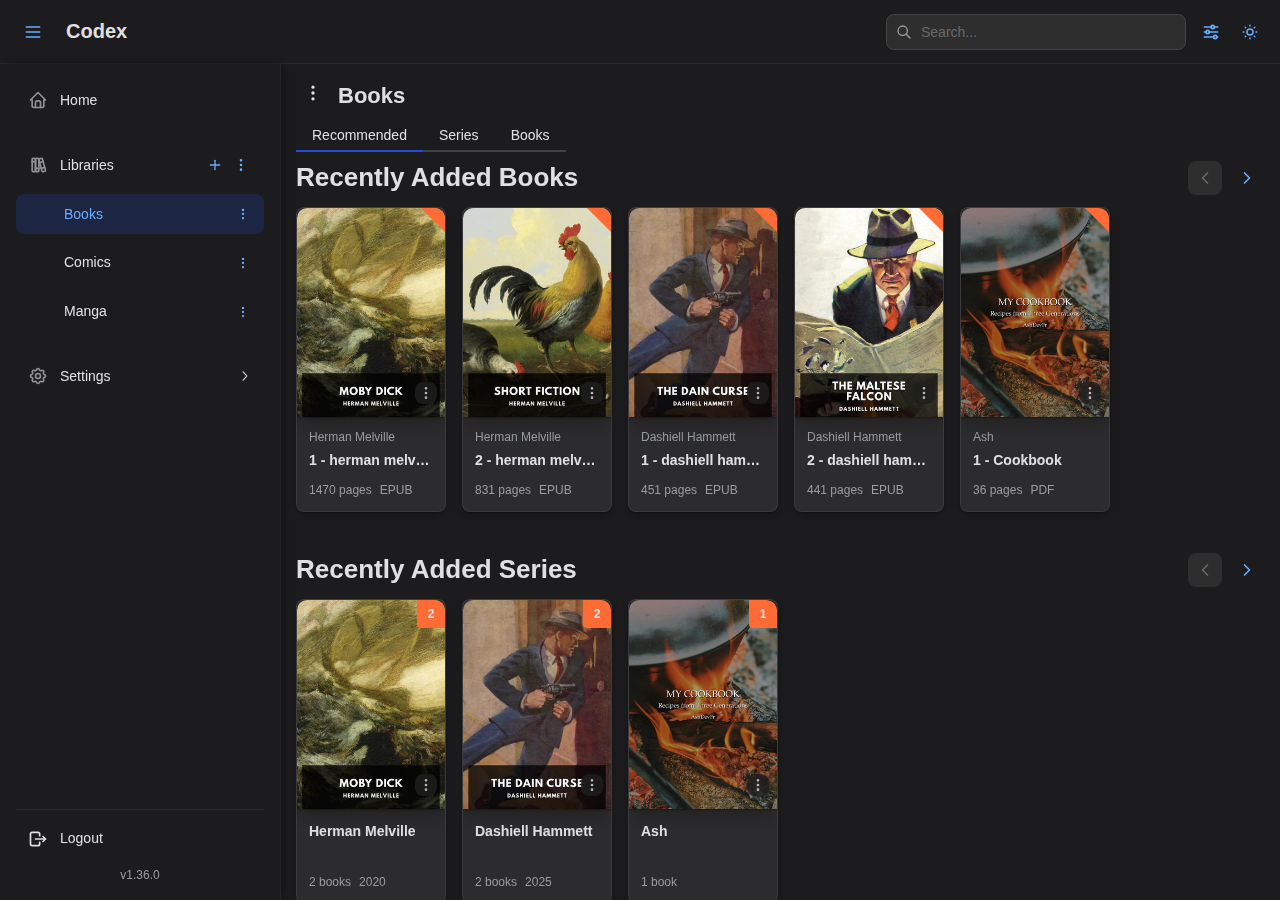The width and height of the screenshot is (1280, 900).
Task: Click the Logout icon
Action: tap(38, 839)
